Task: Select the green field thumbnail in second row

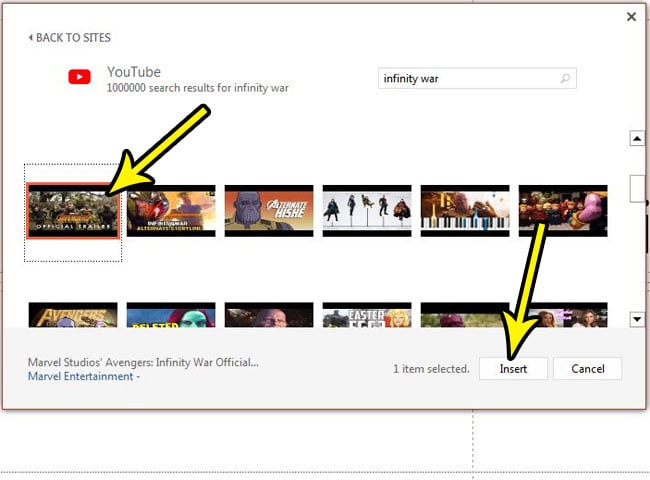Action: pos(465,315)
